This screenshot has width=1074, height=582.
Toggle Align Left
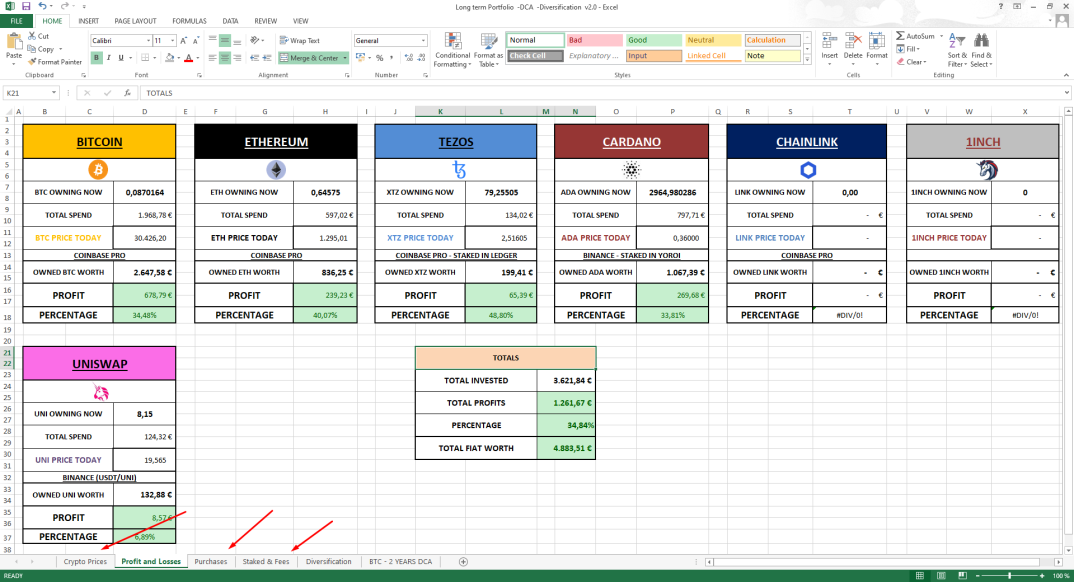coord(213,58)
